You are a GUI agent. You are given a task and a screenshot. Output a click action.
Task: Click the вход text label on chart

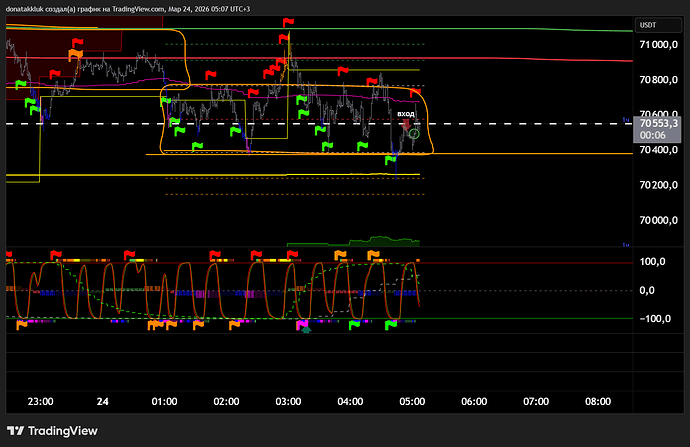pyautogui.click(x=406, y=114)
